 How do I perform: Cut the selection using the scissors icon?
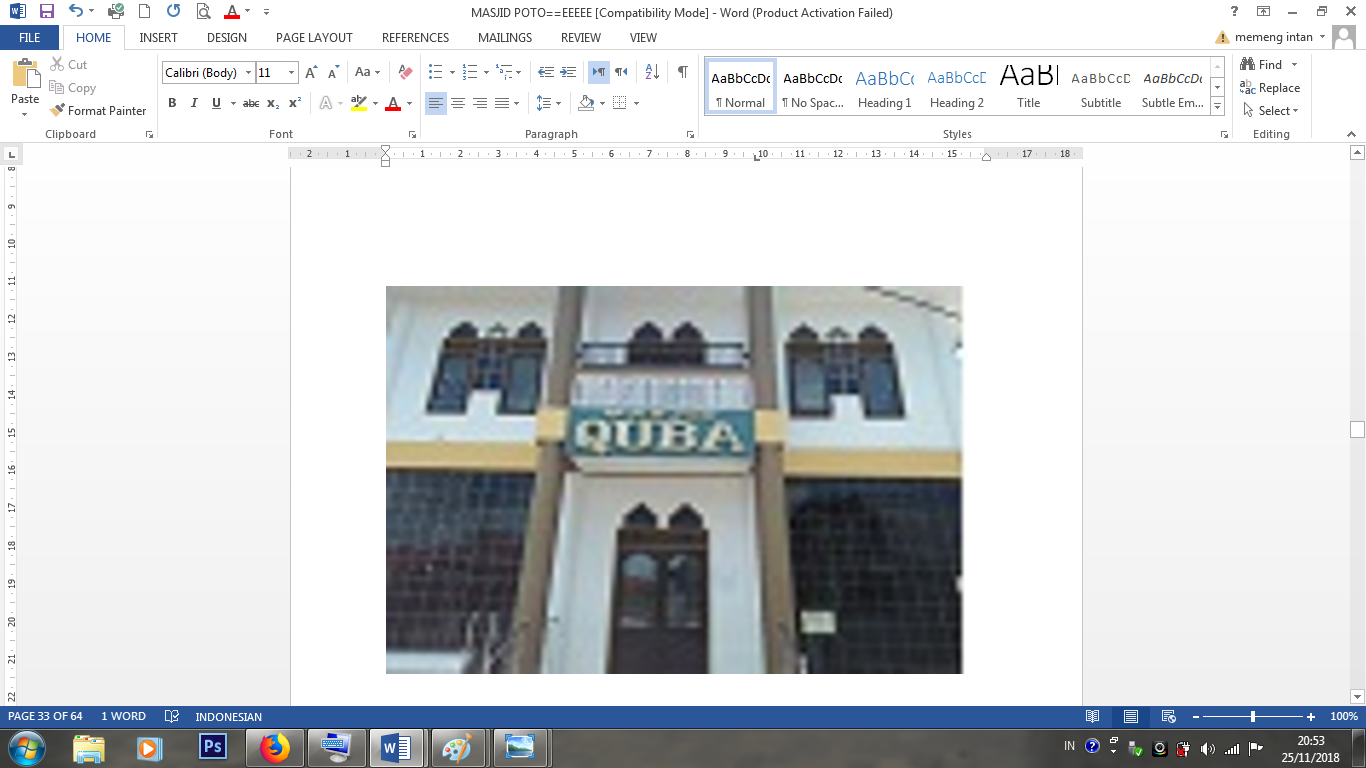(69, 65)
